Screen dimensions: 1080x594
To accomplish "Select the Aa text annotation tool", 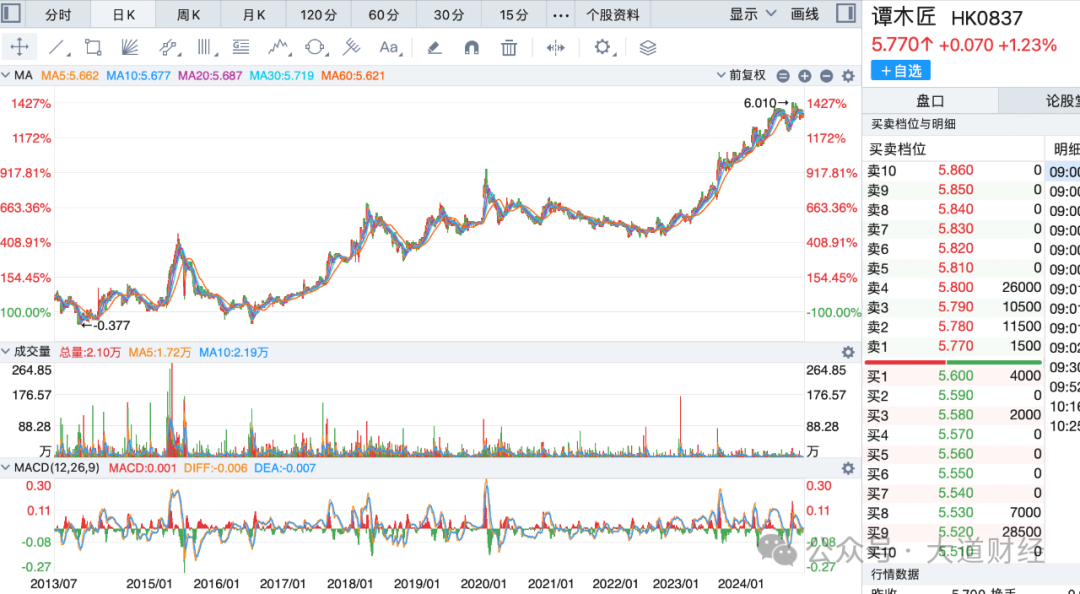I will [389, 48].
